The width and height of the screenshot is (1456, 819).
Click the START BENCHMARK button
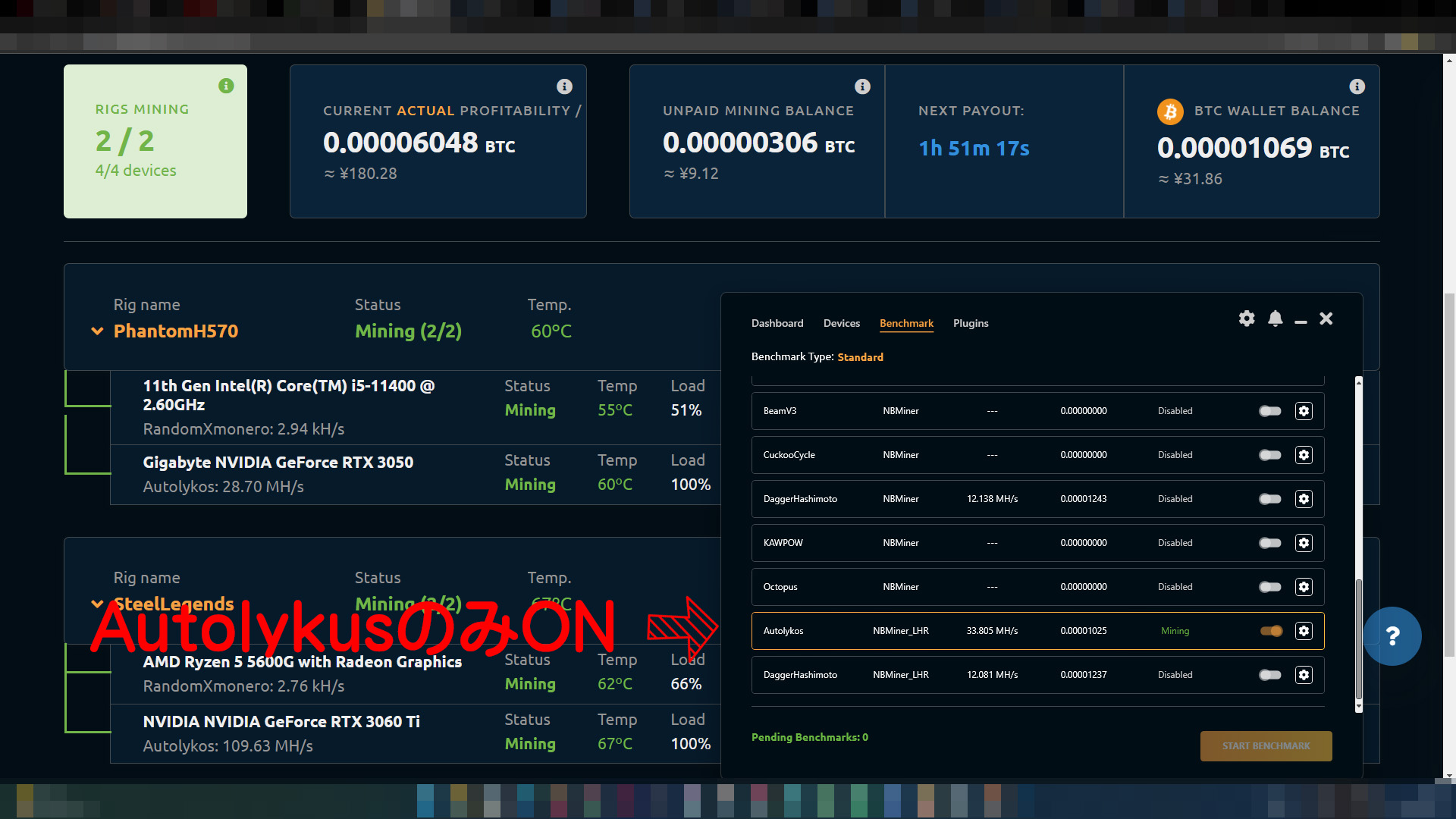pyautogui.click(x=1266, y=746)
